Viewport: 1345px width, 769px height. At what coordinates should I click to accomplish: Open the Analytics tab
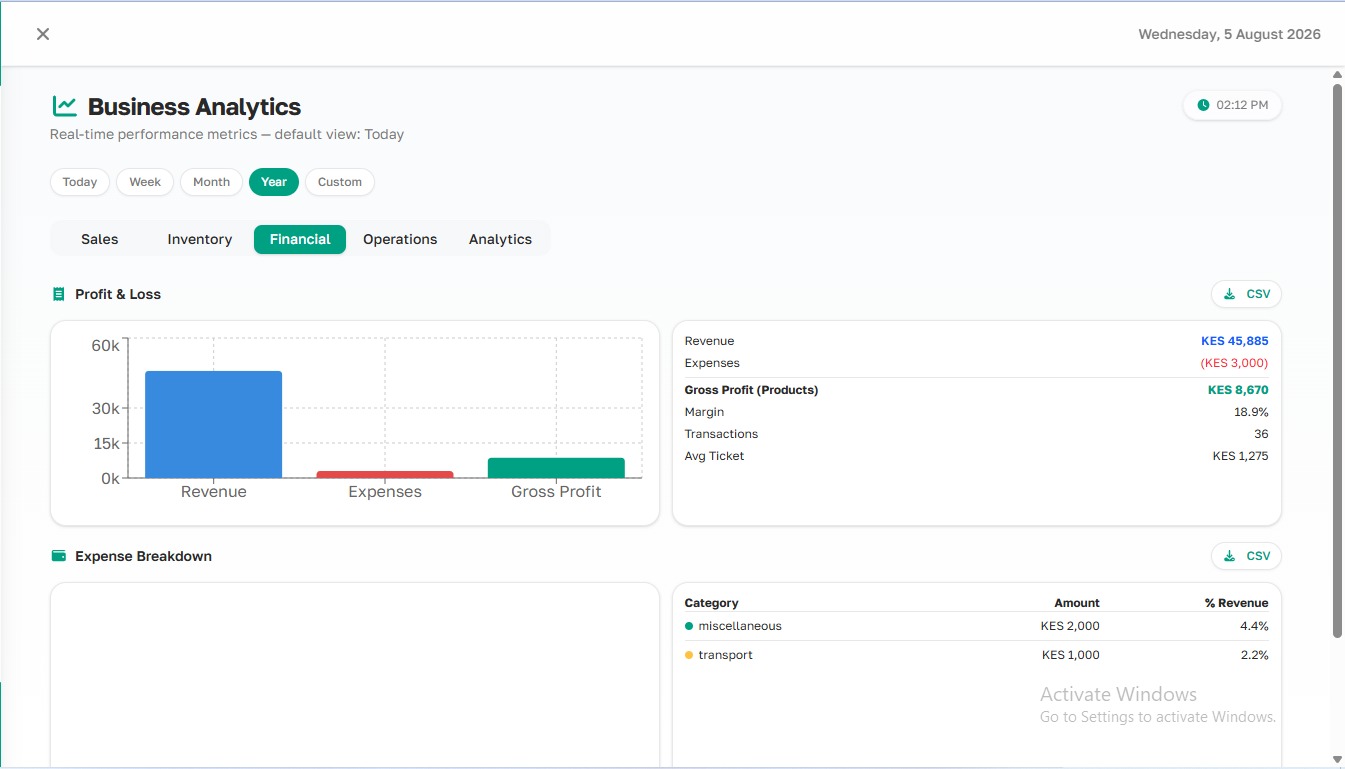point(500,239)
